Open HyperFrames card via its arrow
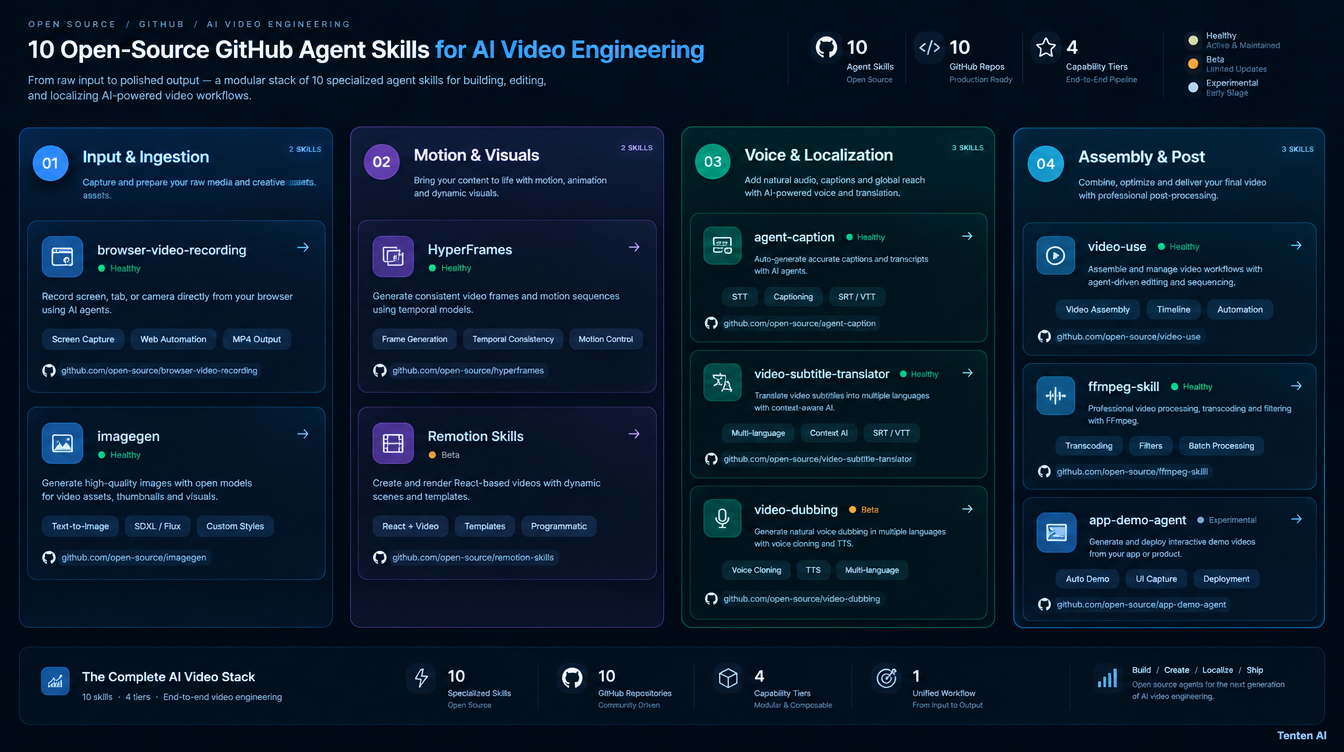The image size is (1344, 752). [x=634, y=247]
